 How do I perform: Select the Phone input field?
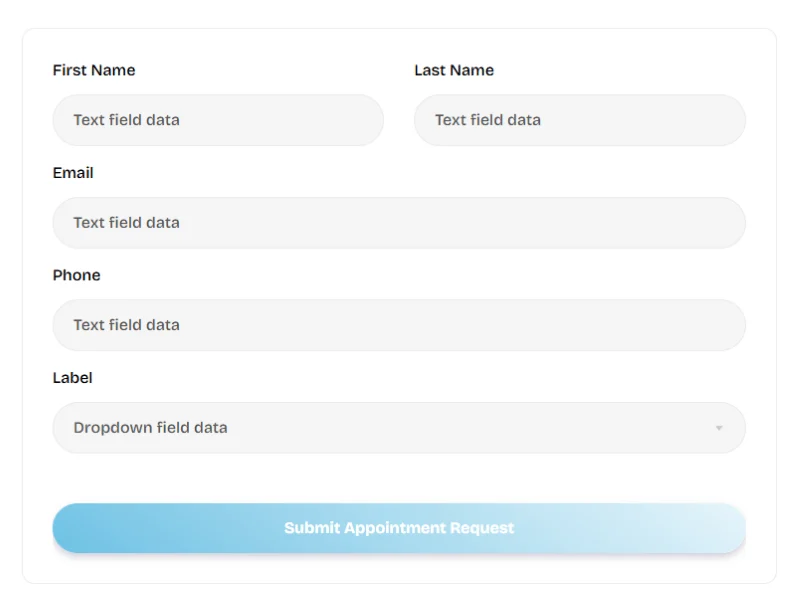tap(399, 325)
